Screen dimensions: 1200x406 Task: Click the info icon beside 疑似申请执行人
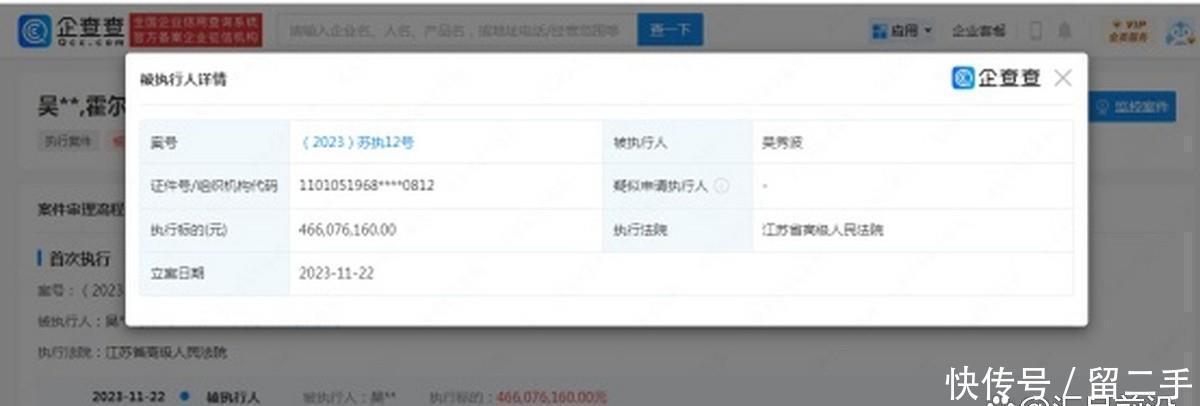point(720,186)
